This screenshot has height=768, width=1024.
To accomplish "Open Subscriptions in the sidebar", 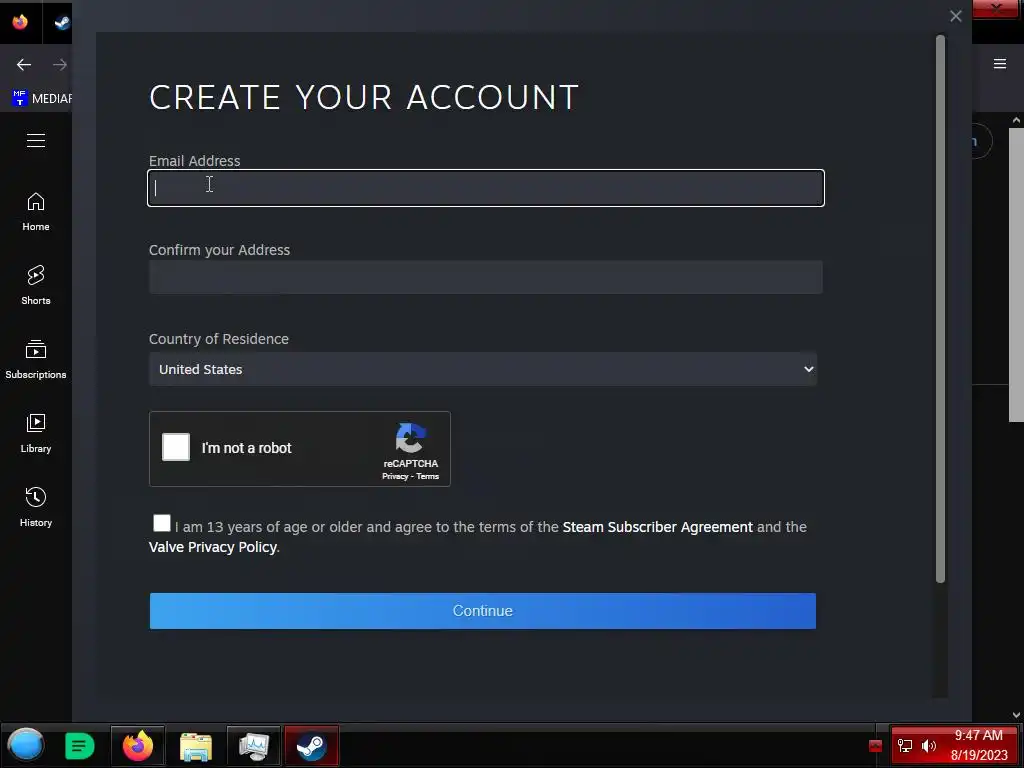I will pos(36,359).
